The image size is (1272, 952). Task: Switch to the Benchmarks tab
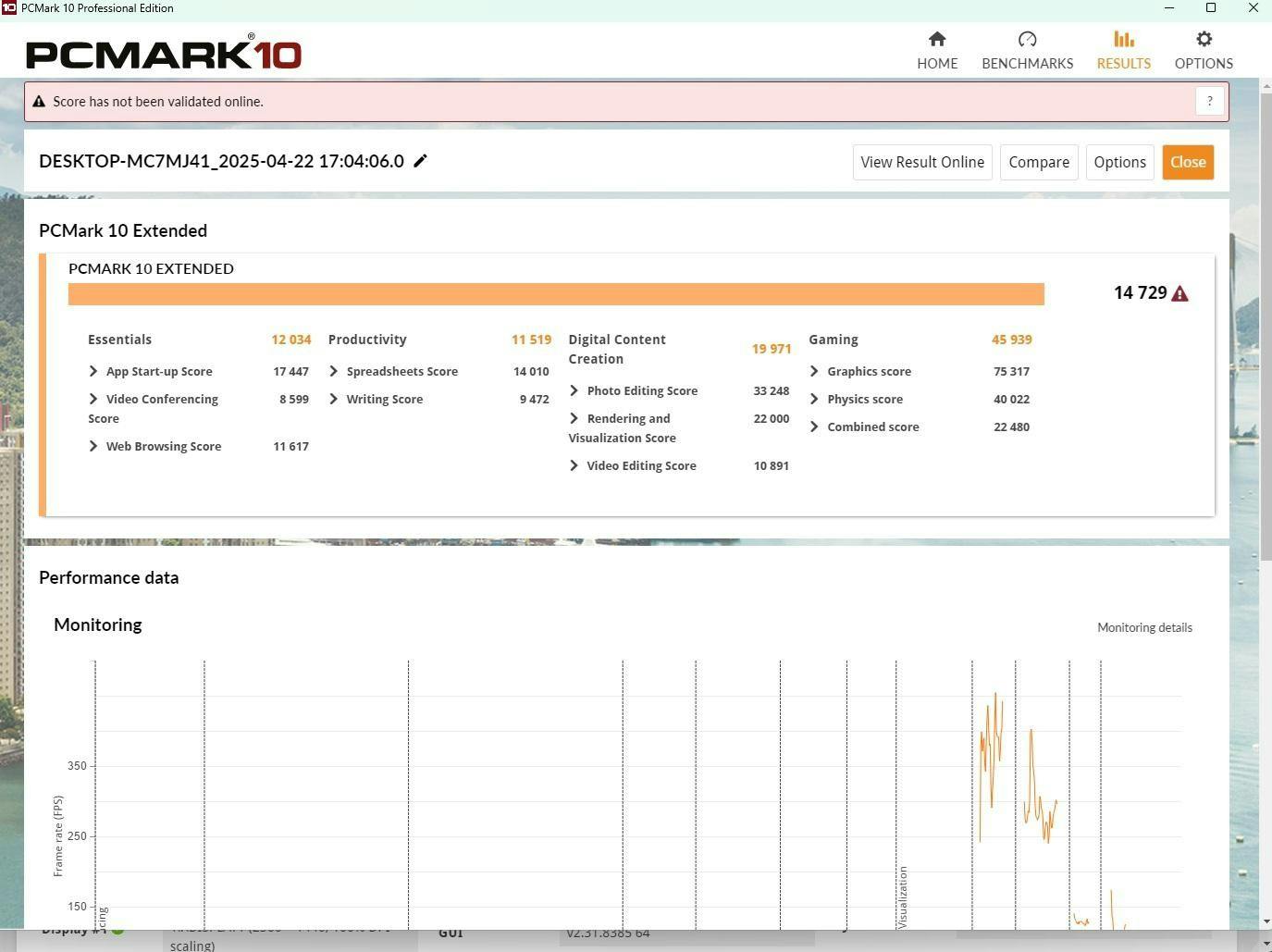click(1027, 50)
